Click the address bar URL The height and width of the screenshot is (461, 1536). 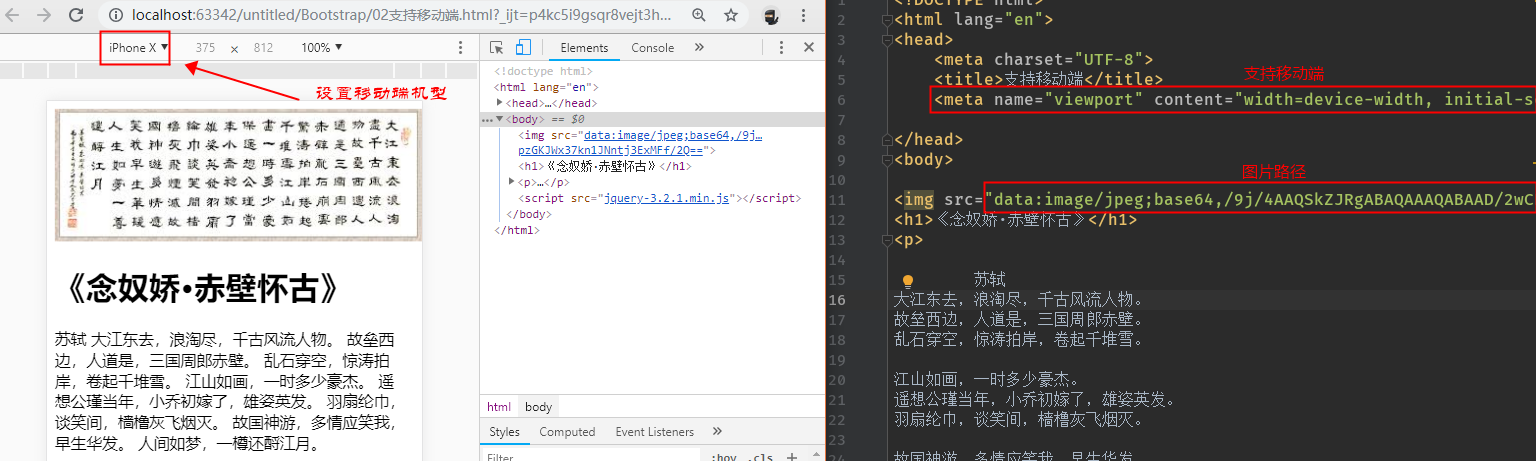tap(402, 16)
